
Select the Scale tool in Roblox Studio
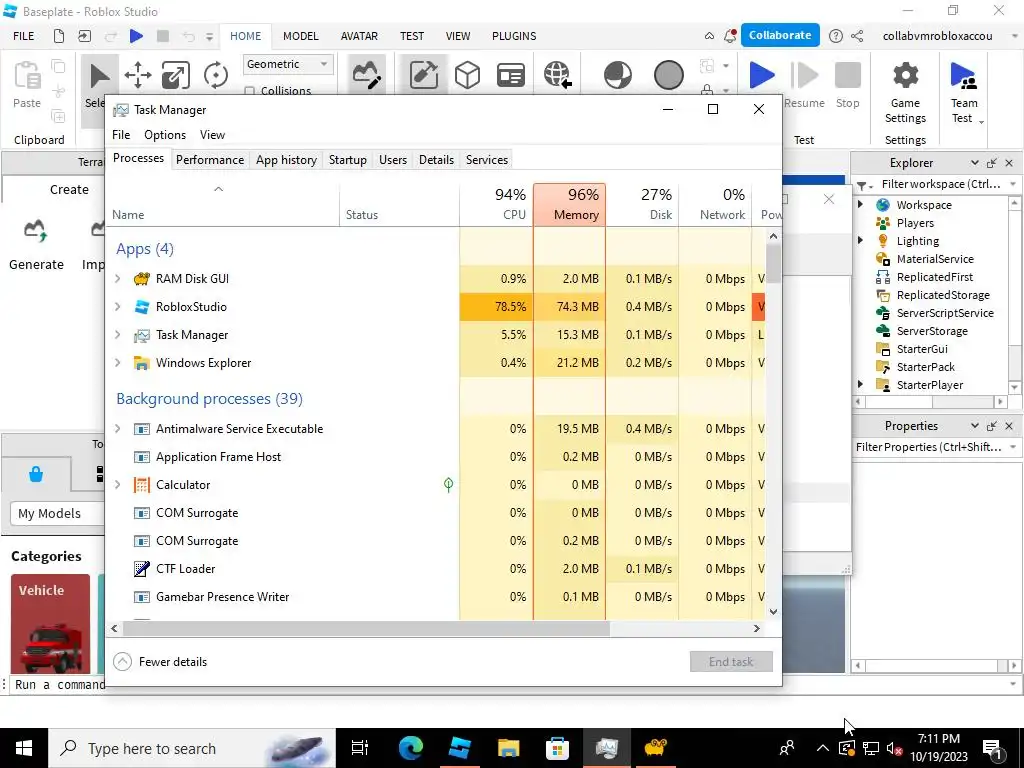pos(176,75)
